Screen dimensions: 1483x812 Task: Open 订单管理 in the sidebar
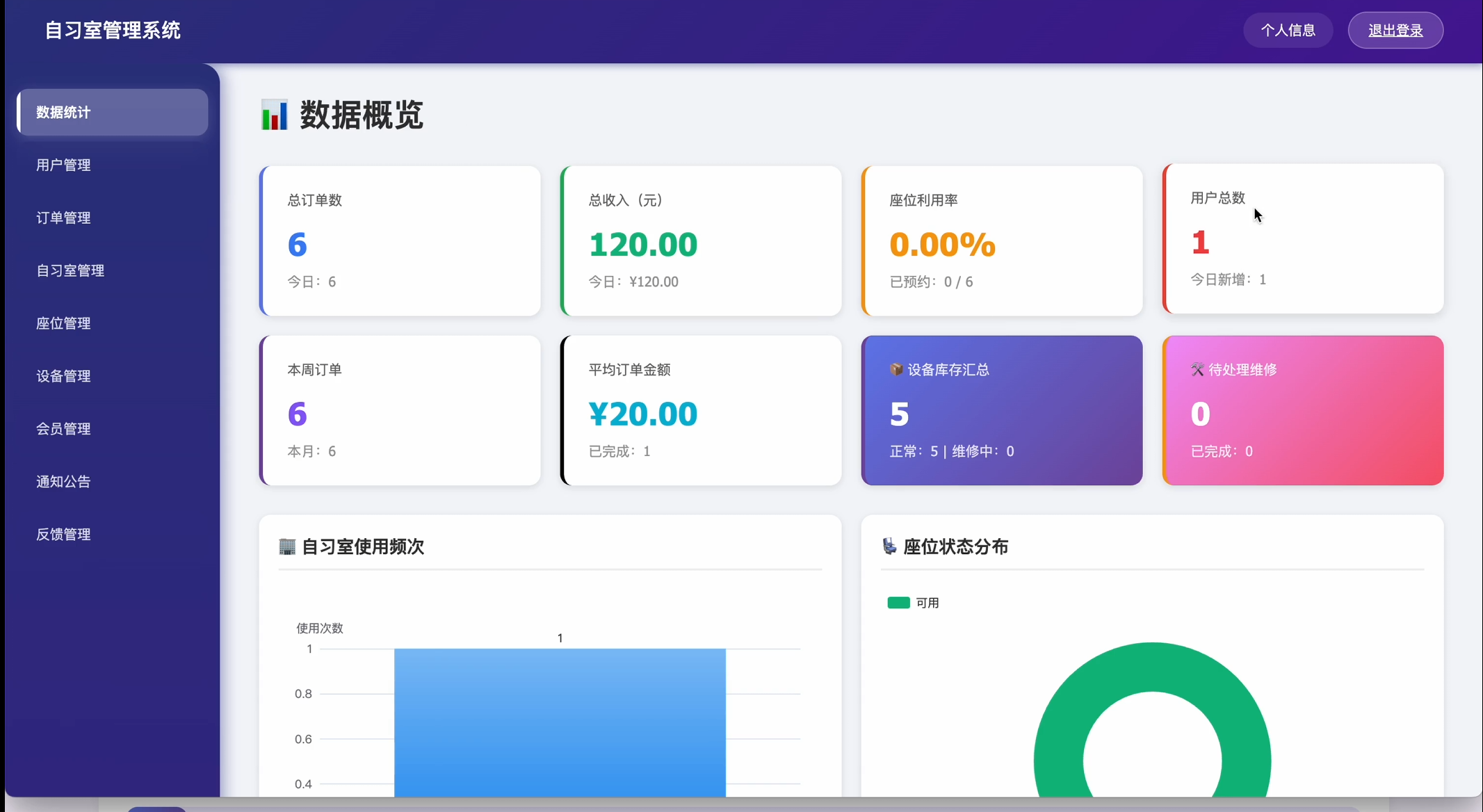[x=63, y=218]
